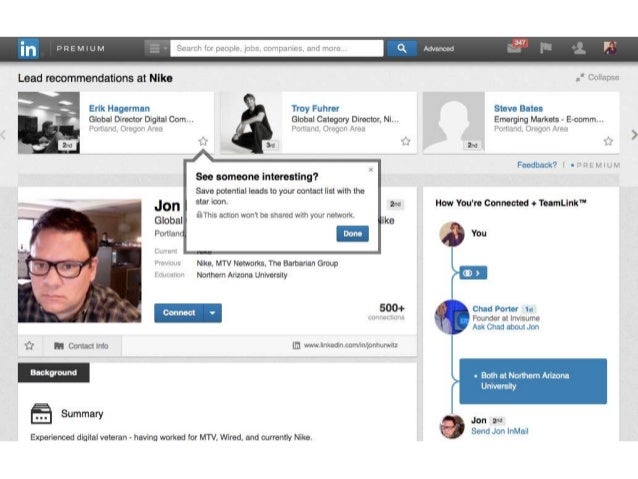Open Advanced search

(439, 48)
